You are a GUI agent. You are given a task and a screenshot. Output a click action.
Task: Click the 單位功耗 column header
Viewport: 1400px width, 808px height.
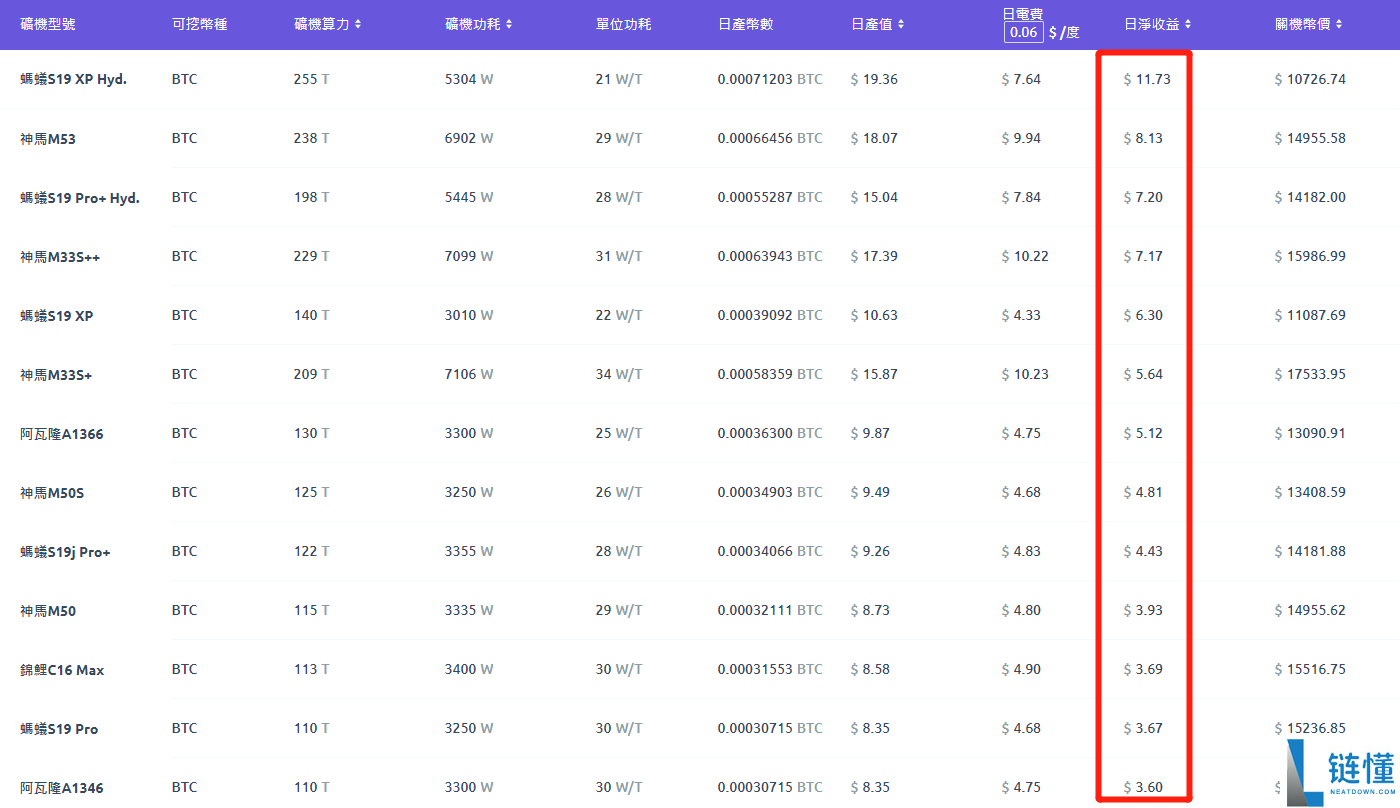pyautogui.click(x=623, y=24)
